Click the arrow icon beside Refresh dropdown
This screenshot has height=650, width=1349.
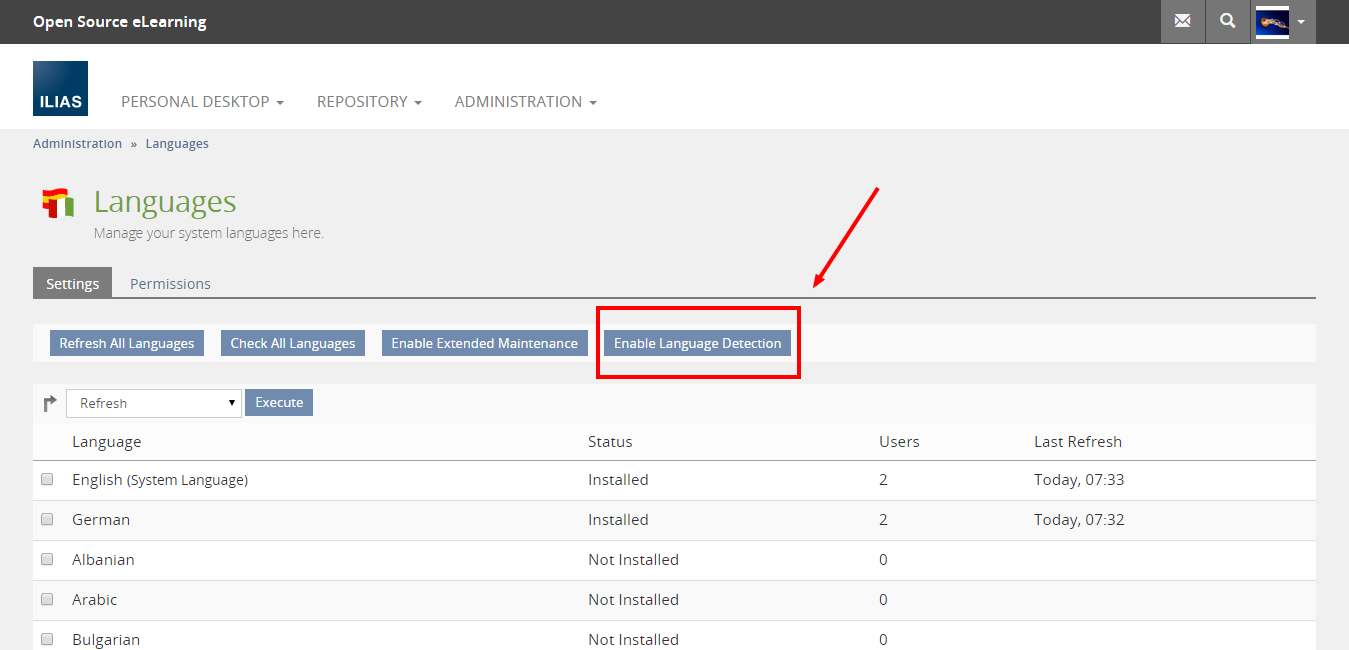(x=50, y=403)
